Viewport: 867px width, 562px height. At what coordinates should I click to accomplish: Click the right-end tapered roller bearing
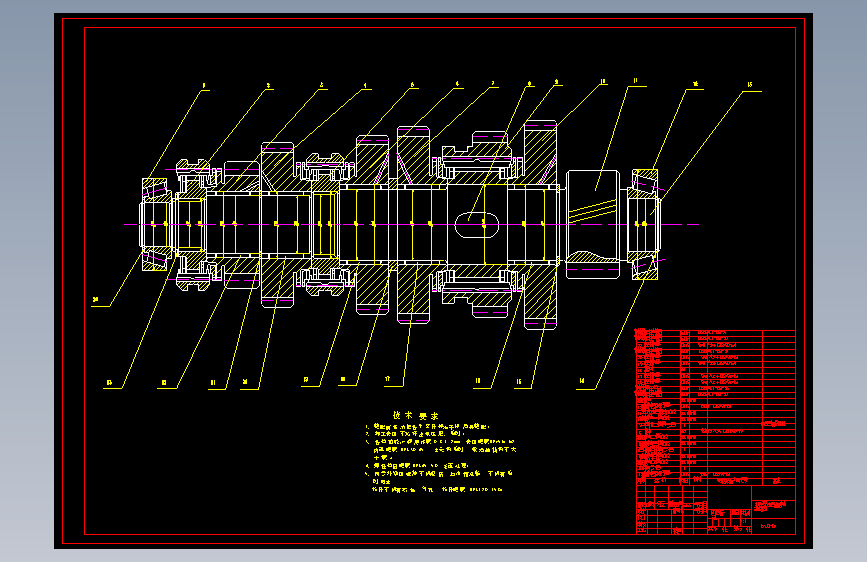[645, 225]
